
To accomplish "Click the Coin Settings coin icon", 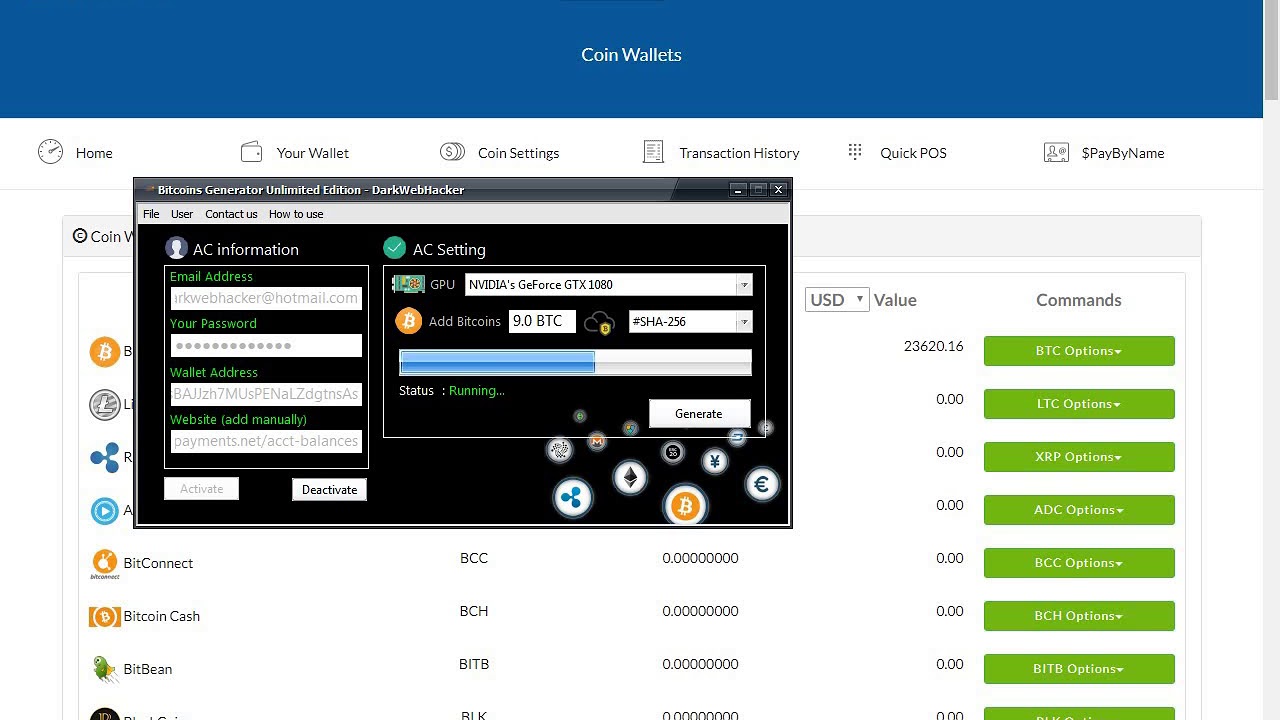I will (x=452, y=152).
